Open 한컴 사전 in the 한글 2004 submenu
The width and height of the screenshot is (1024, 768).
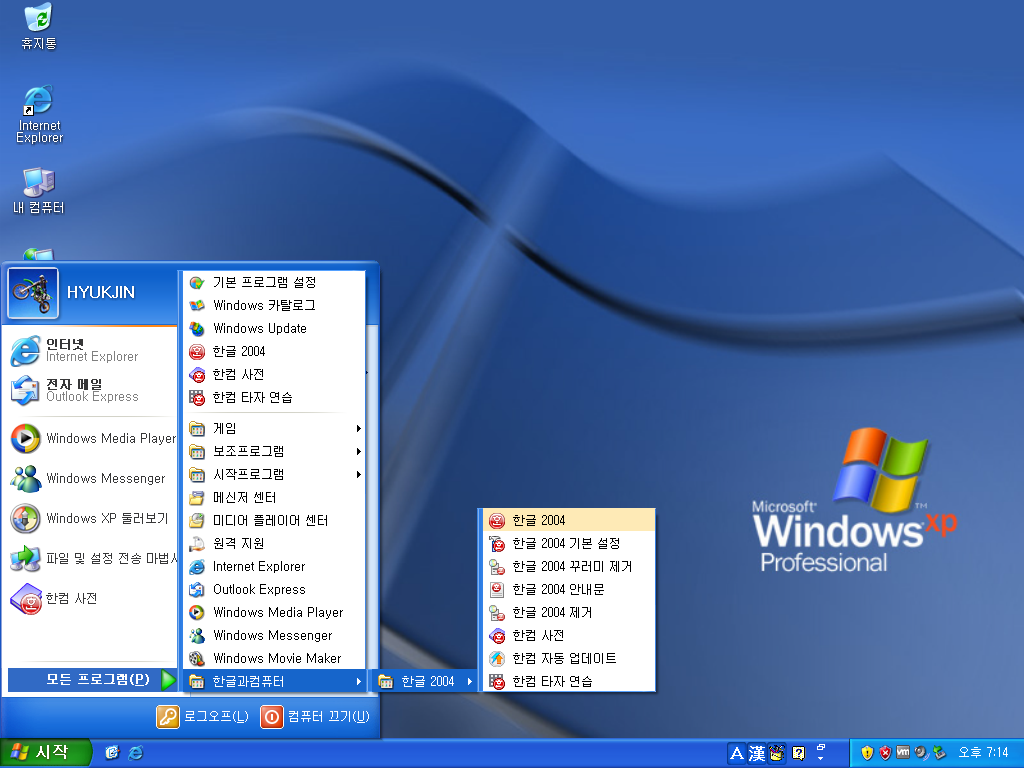click(569, 635)
